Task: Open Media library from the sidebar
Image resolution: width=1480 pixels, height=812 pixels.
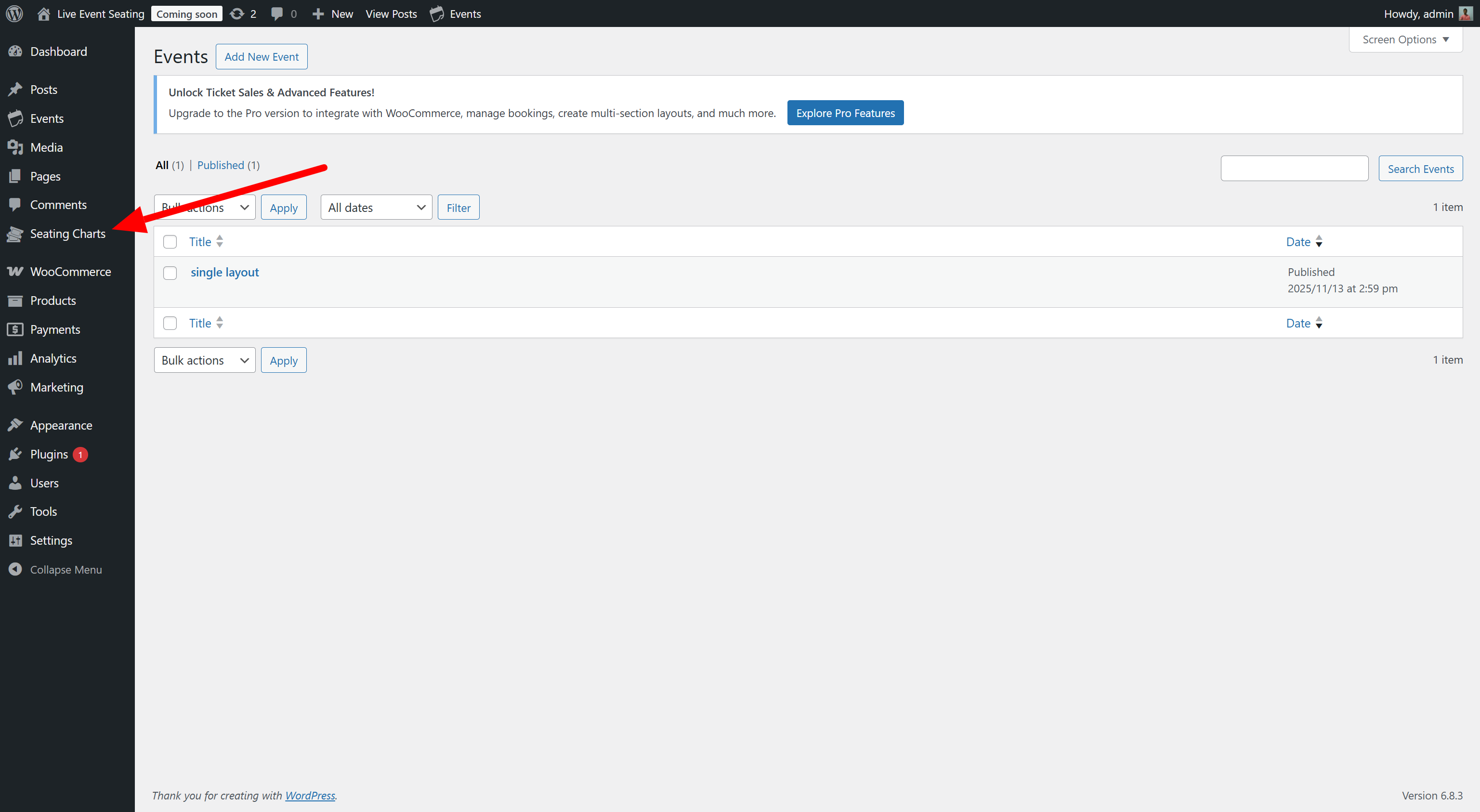Action: click(x=47, y=146)
